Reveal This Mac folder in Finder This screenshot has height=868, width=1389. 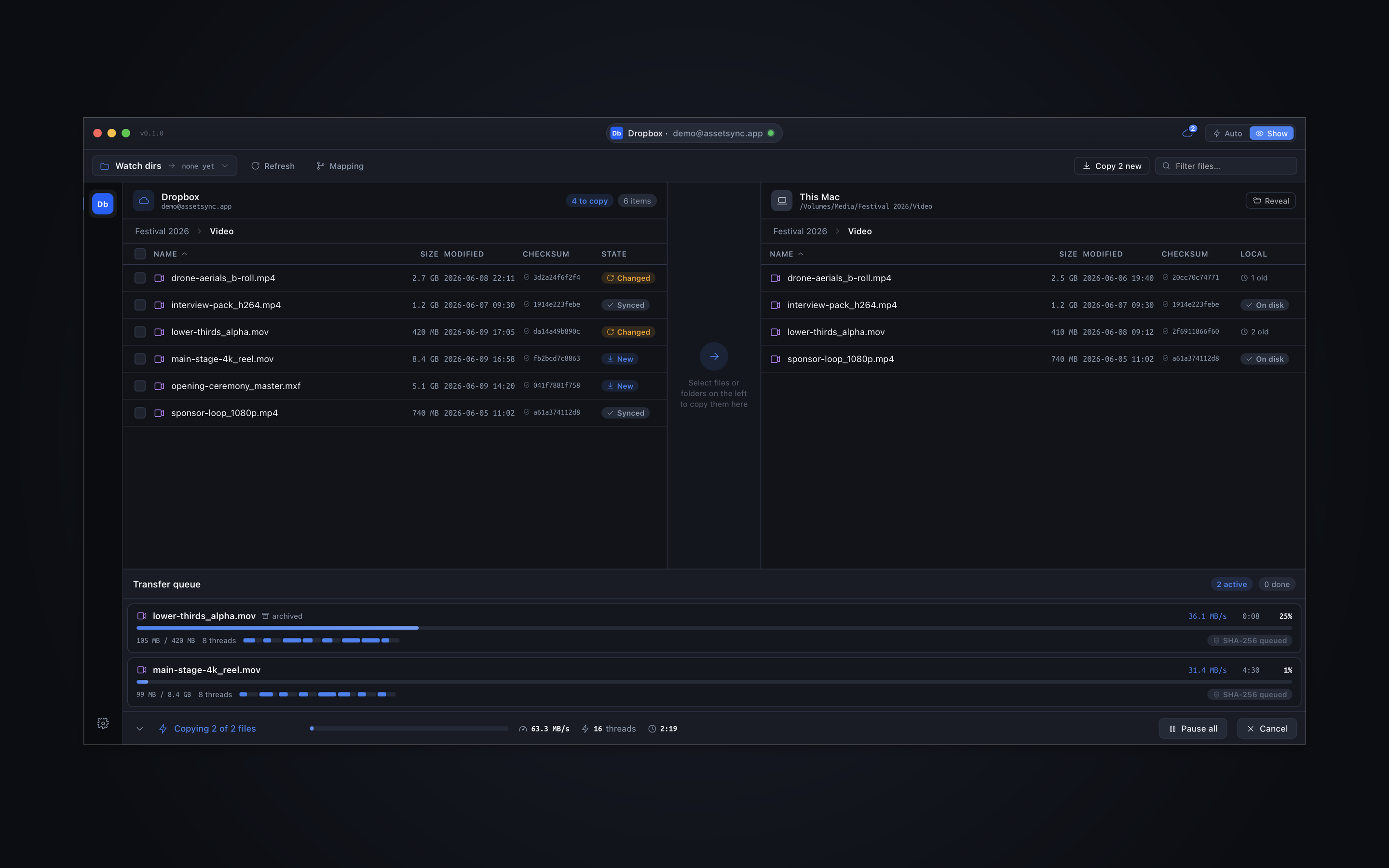pos(1271,201)
